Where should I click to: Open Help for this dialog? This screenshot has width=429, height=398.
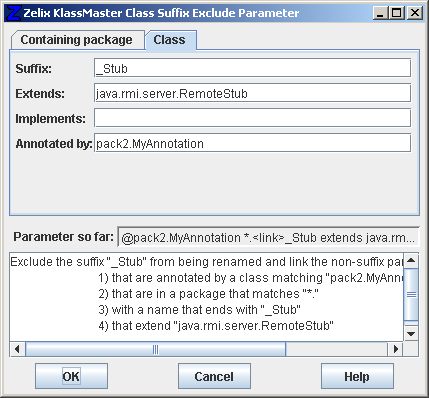pos(357,376)
